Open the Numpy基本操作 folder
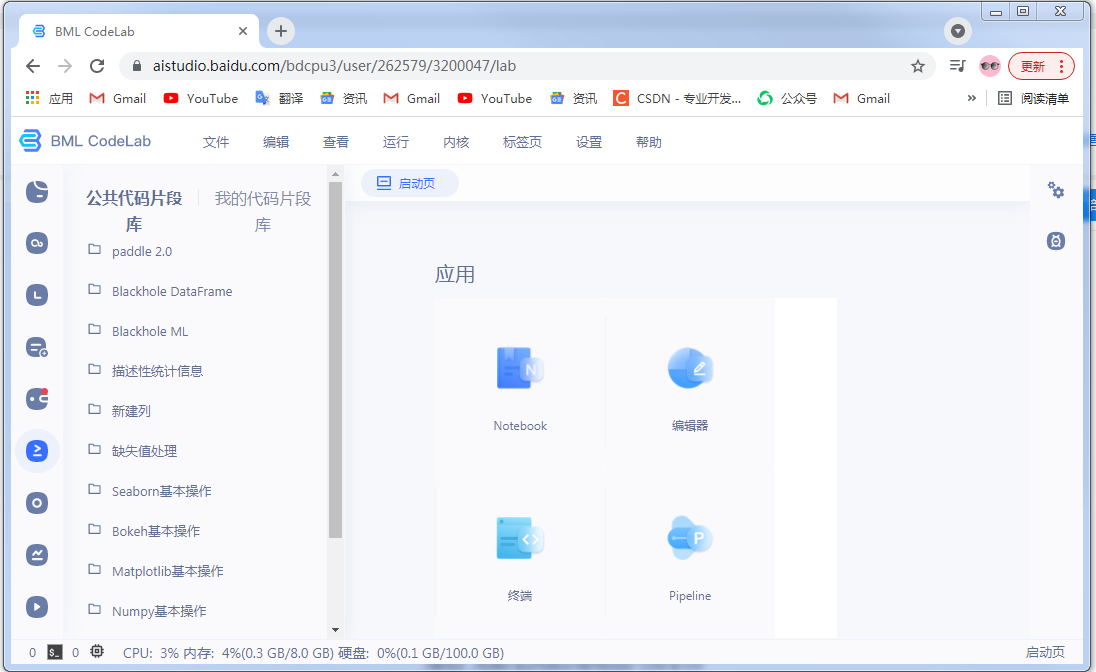This screenshot has width=1096, height=672. [147, 610]
